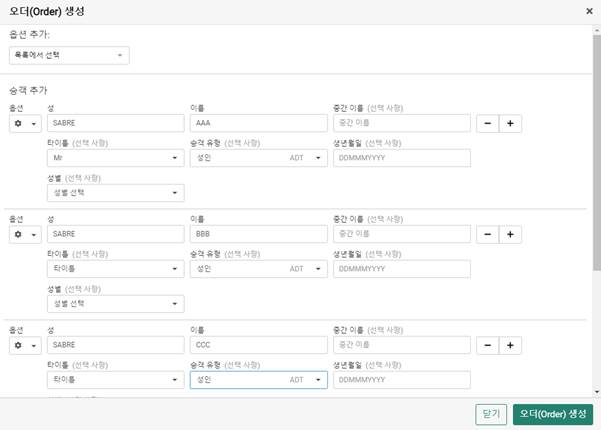Click the scrollbar down arrow

pyautogui.click(x=597, y=392)
